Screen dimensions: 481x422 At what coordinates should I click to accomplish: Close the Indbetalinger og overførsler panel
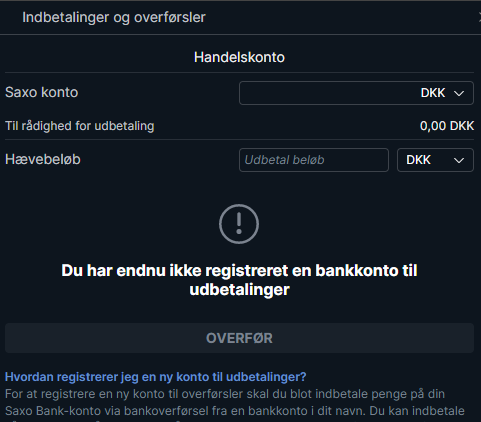pyautogui.click(x=479, y=17)
